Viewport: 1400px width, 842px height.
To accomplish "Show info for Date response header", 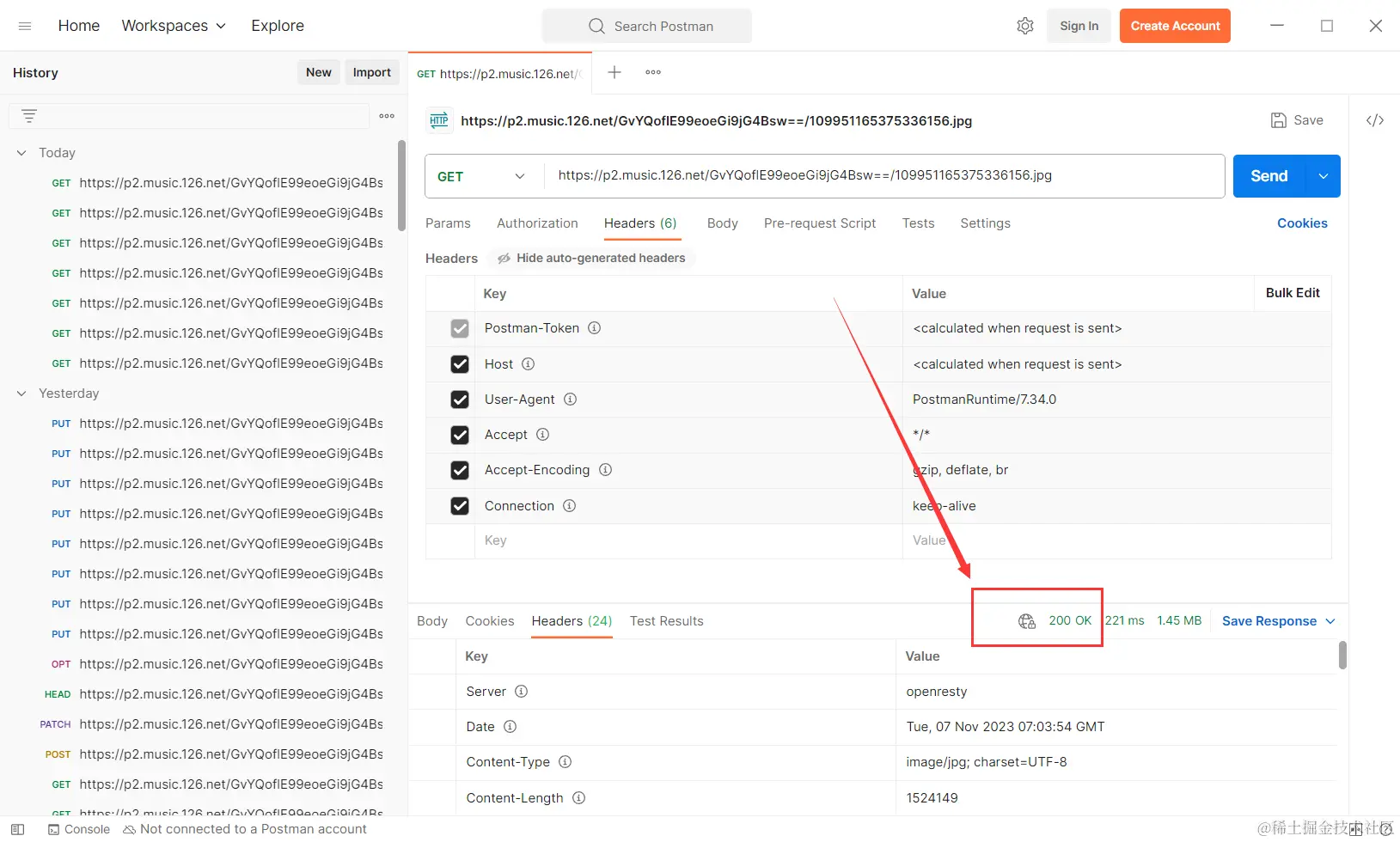I will [510, 727].
